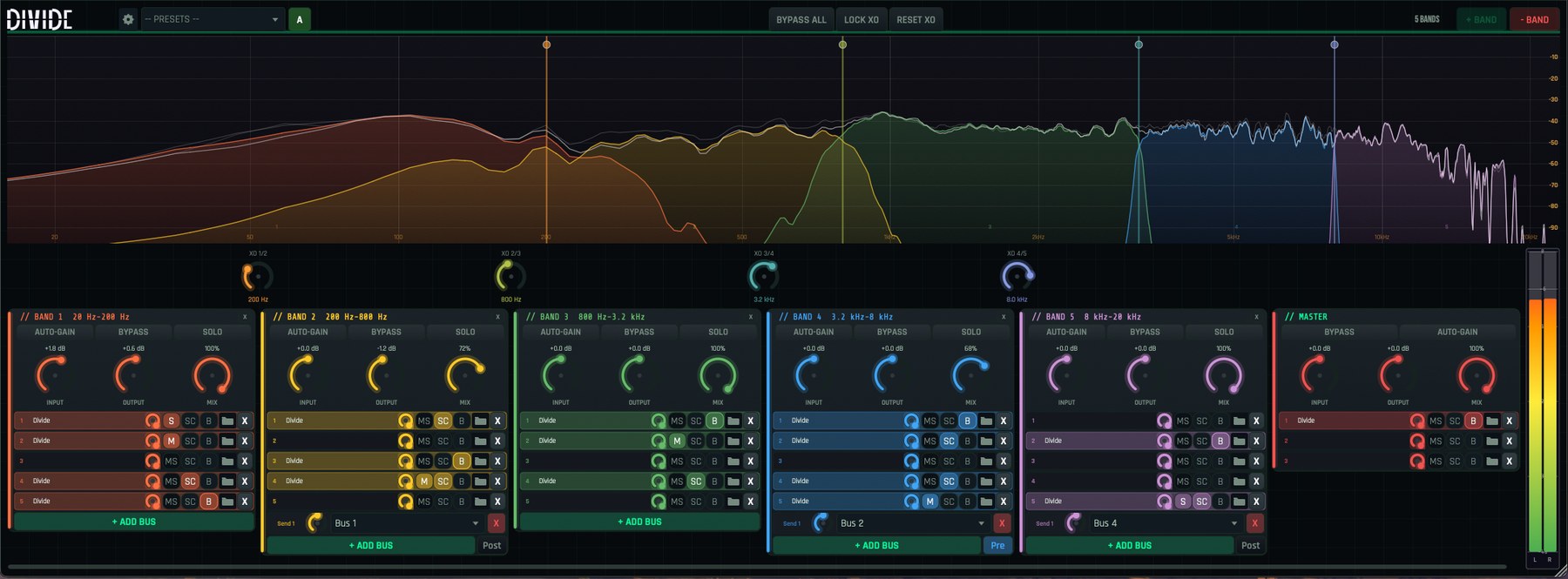Remove plugin with X in Band 2 slot 4
The image size is (1568, 579).
point(497,481)
